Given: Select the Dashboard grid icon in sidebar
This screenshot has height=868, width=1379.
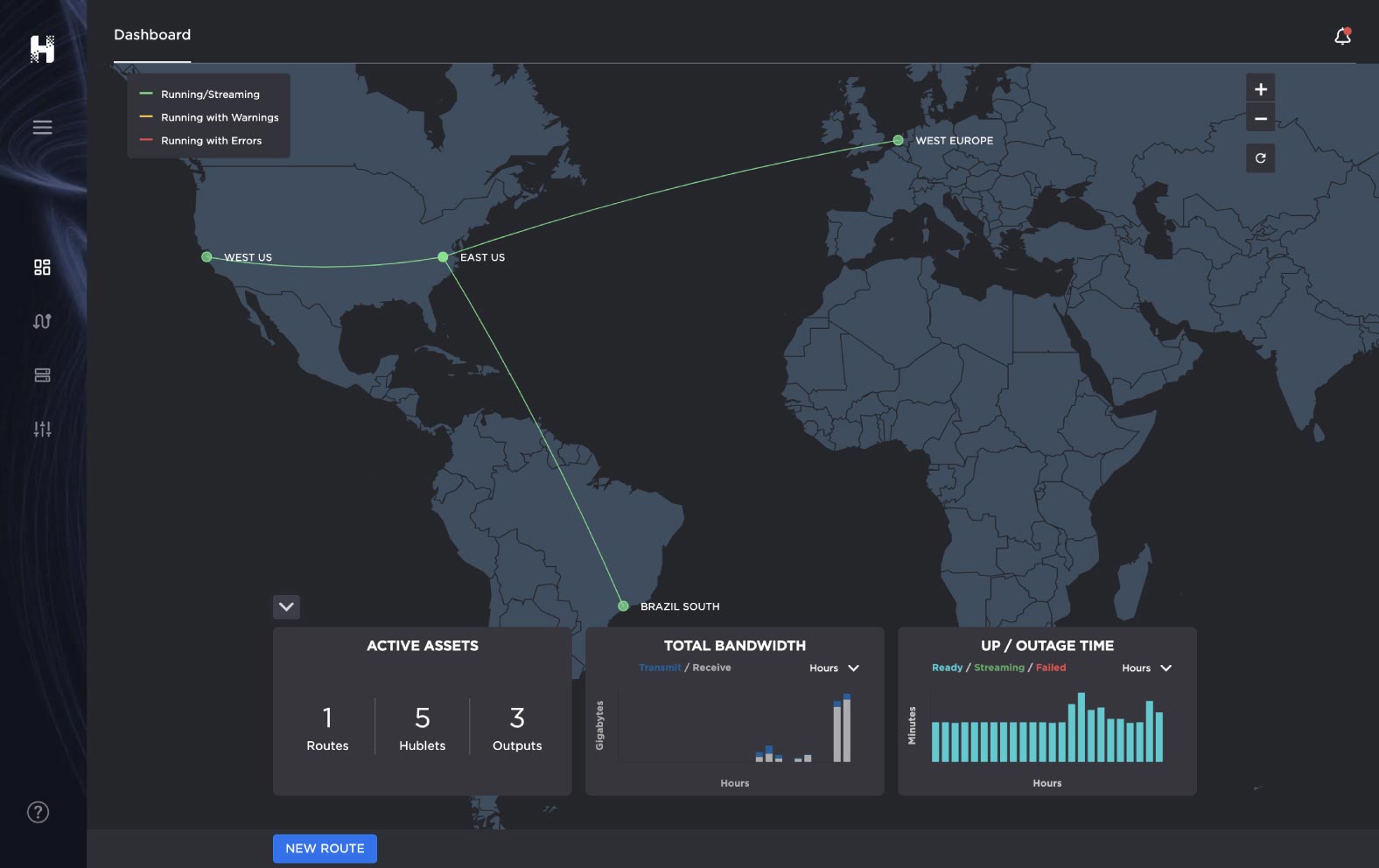Looking at the screenshot, I should pos(42,267).
